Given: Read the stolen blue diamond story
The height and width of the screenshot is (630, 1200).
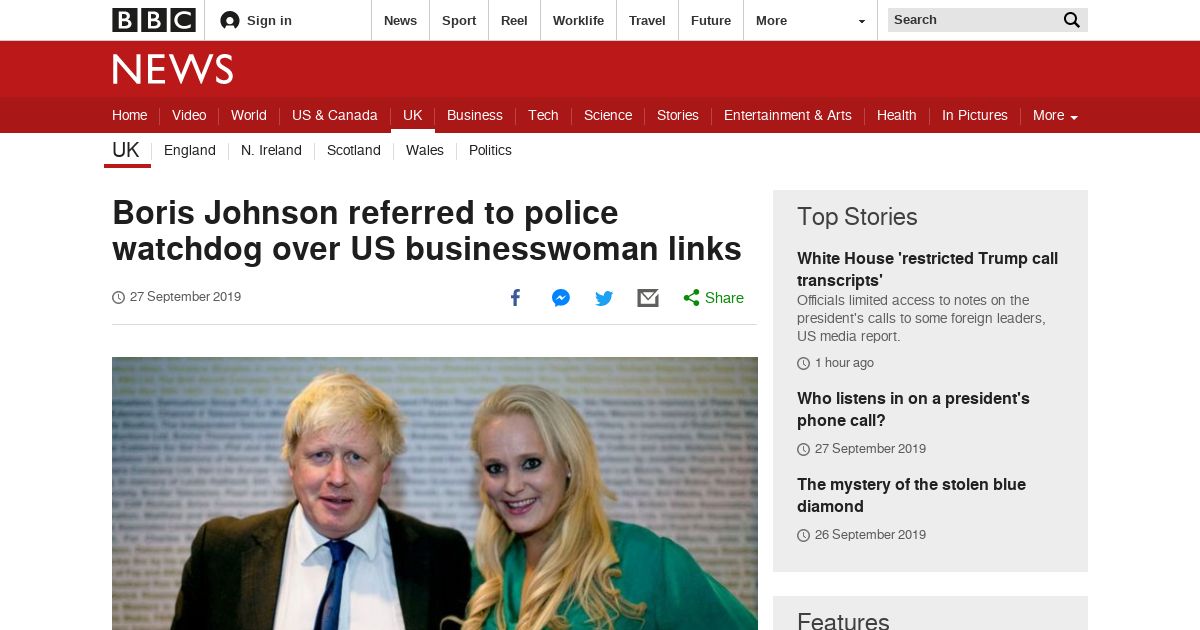Looking at the screenshot, I should click(911, 495).
